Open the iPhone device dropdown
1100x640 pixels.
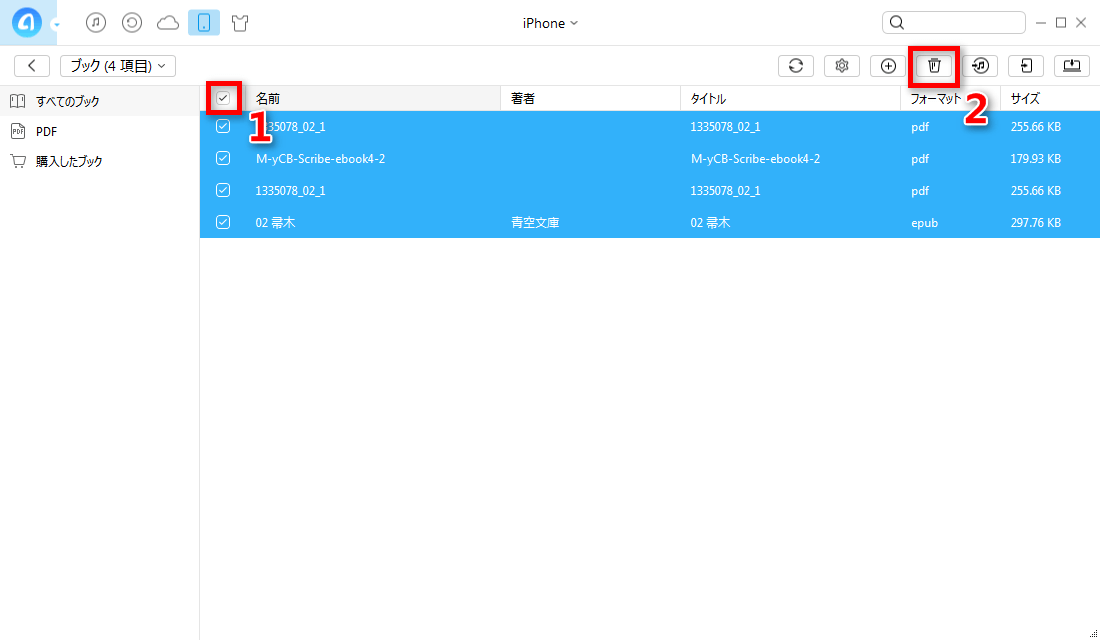(x=549, y=22)
